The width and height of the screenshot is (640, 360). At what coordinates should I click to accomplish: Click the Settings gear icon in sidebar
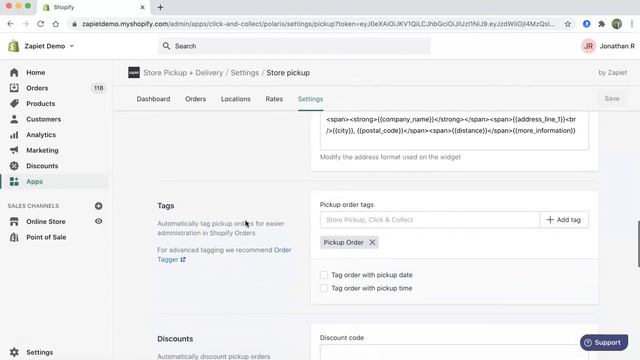click(x=14, y=352)
